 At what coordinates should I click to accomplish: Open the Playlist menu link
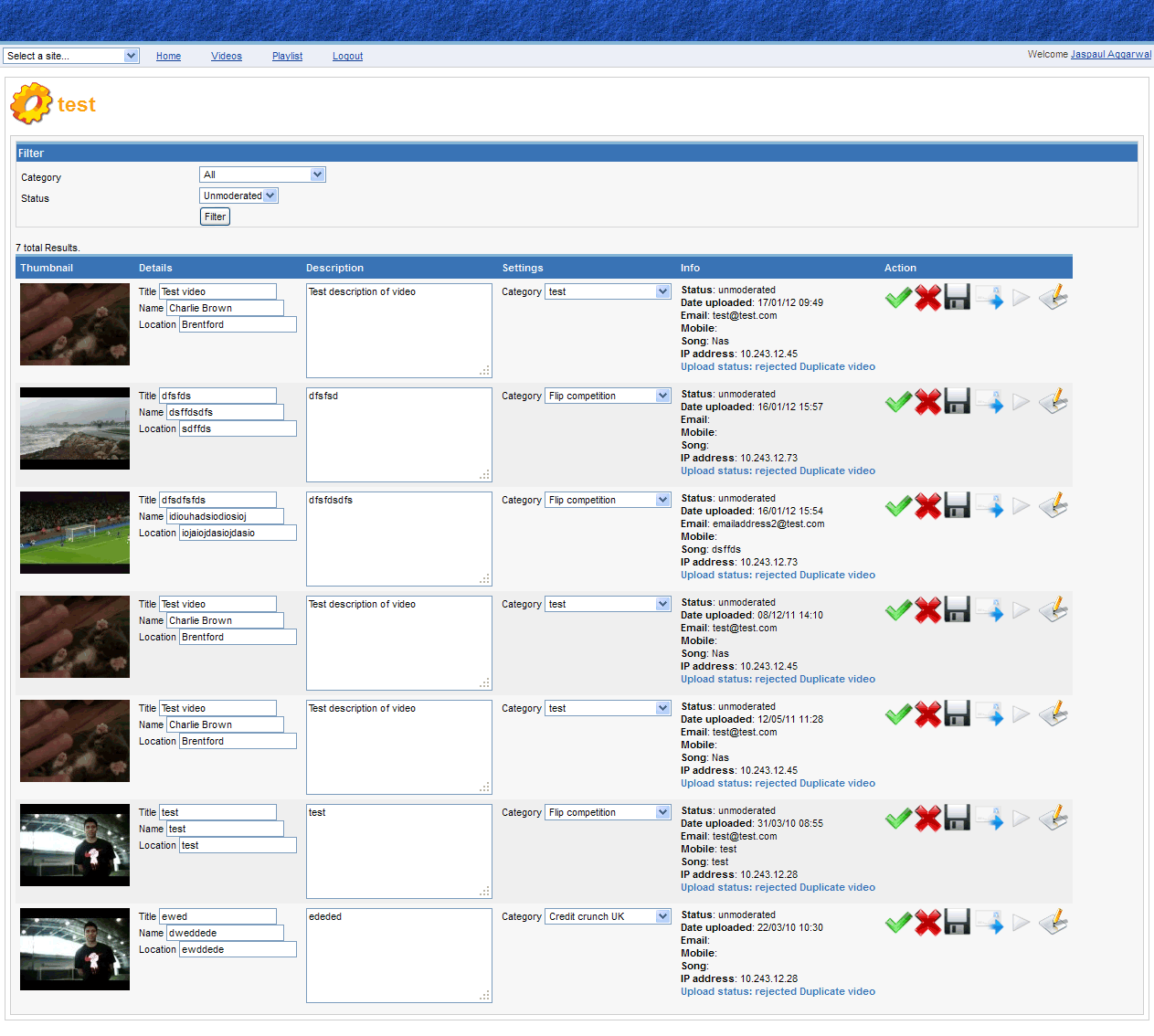click(287, 56)
